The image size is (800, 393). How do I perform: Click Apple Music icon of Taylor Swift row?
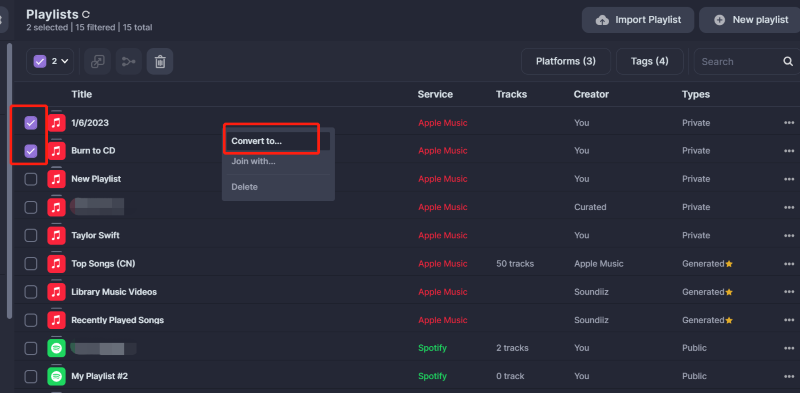click(x=57, y=235)
